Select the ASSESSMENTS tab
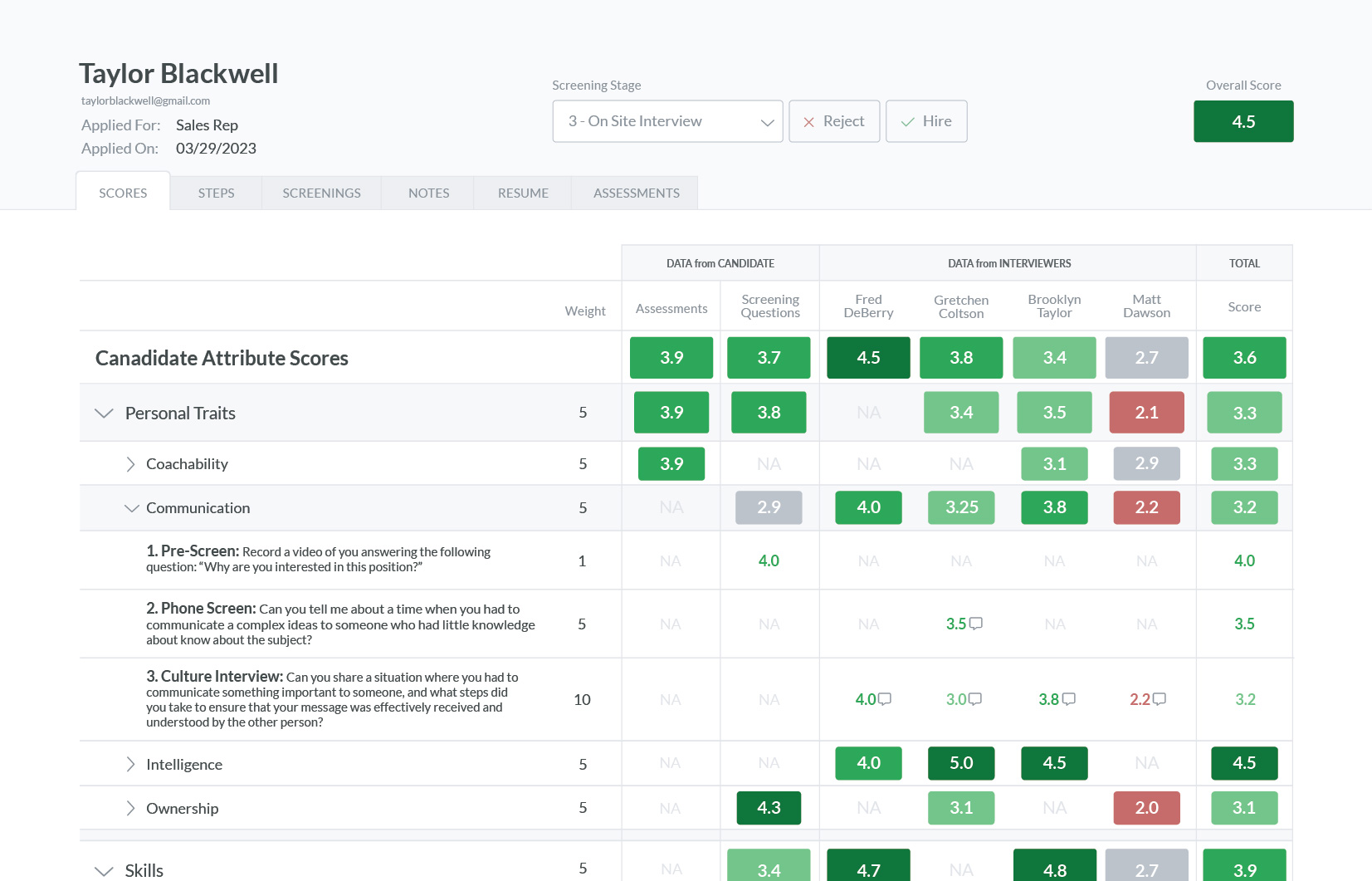Screen dimensions: 1372x881 pos(635,193)
